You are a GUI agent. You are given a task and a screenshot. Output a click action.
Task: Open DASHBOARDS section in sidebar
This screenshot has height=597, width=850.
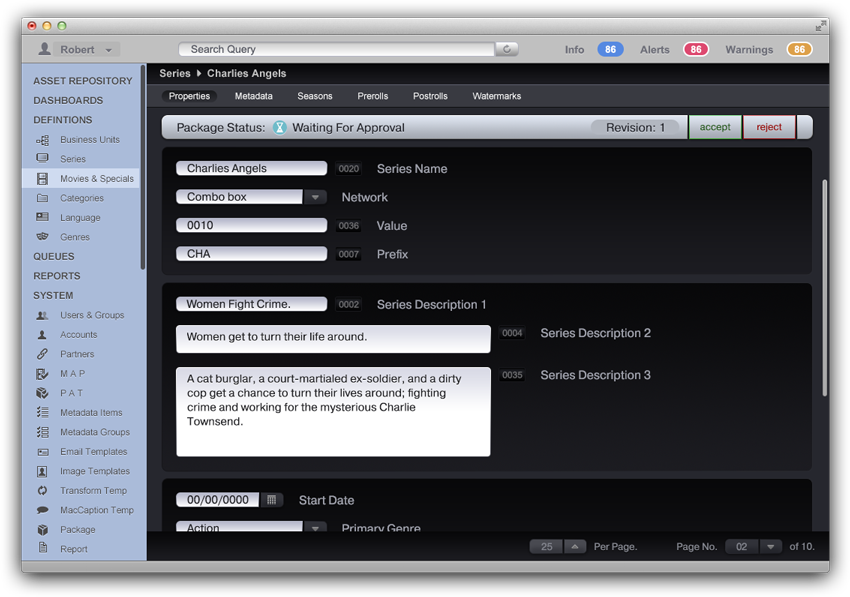[x=68, y=100]
